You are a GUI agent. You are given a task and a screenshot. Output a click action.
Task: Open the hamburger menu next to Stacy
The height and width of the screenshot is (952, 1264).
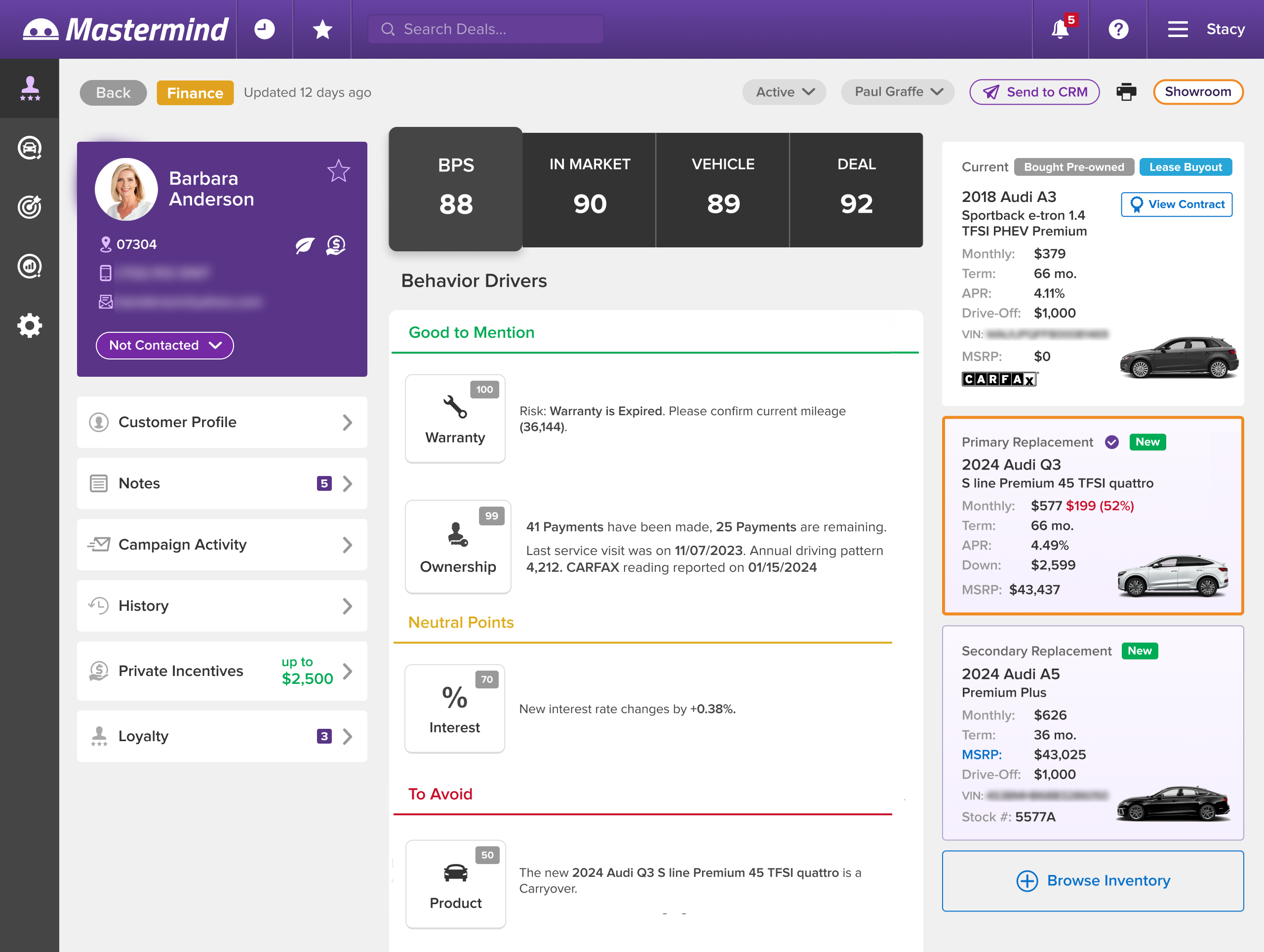(1177, 29)
